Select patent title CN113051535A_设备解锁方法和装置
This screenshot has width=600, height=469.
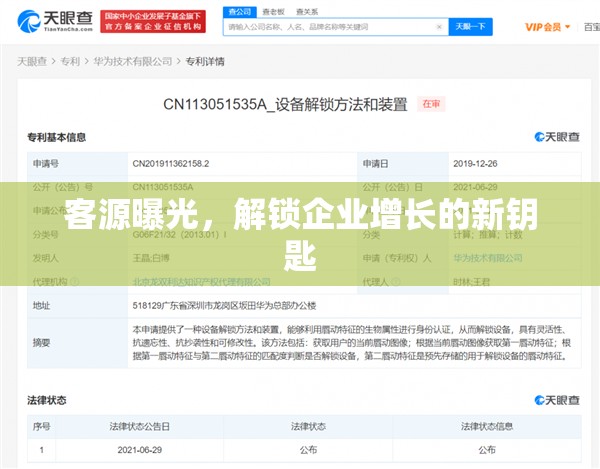tap(285, 104)
